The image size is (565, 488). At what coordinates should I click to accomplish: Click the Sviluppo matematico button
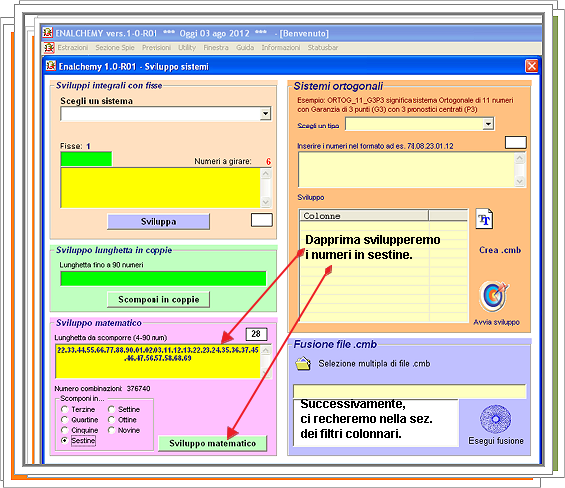pyautogui.click(x=213, y=443)
